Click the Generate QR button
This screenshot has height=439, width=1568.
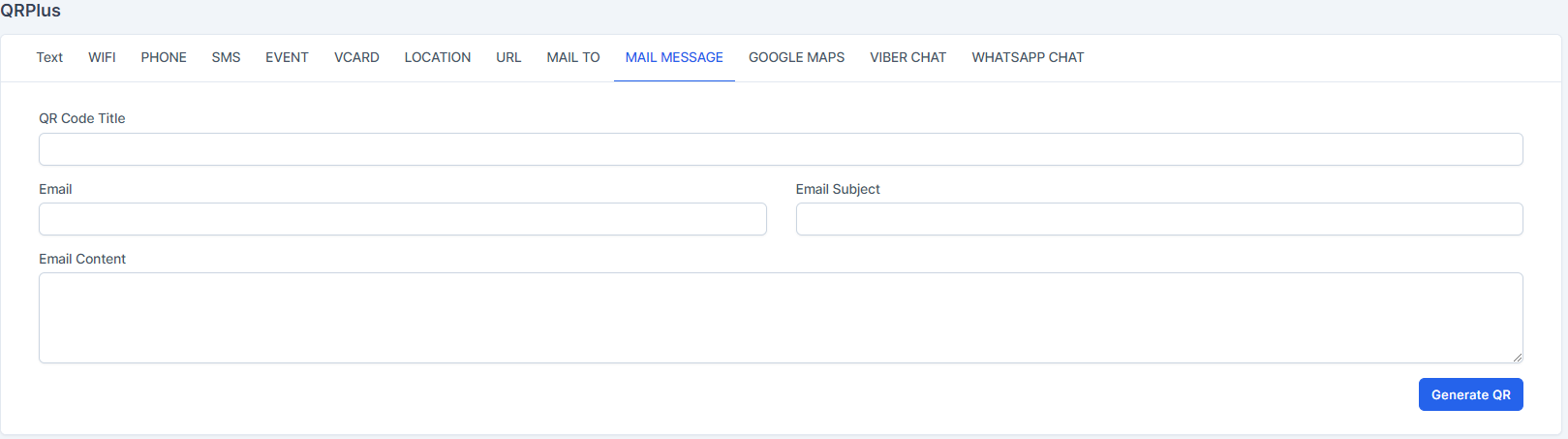tap(1470, 394)
